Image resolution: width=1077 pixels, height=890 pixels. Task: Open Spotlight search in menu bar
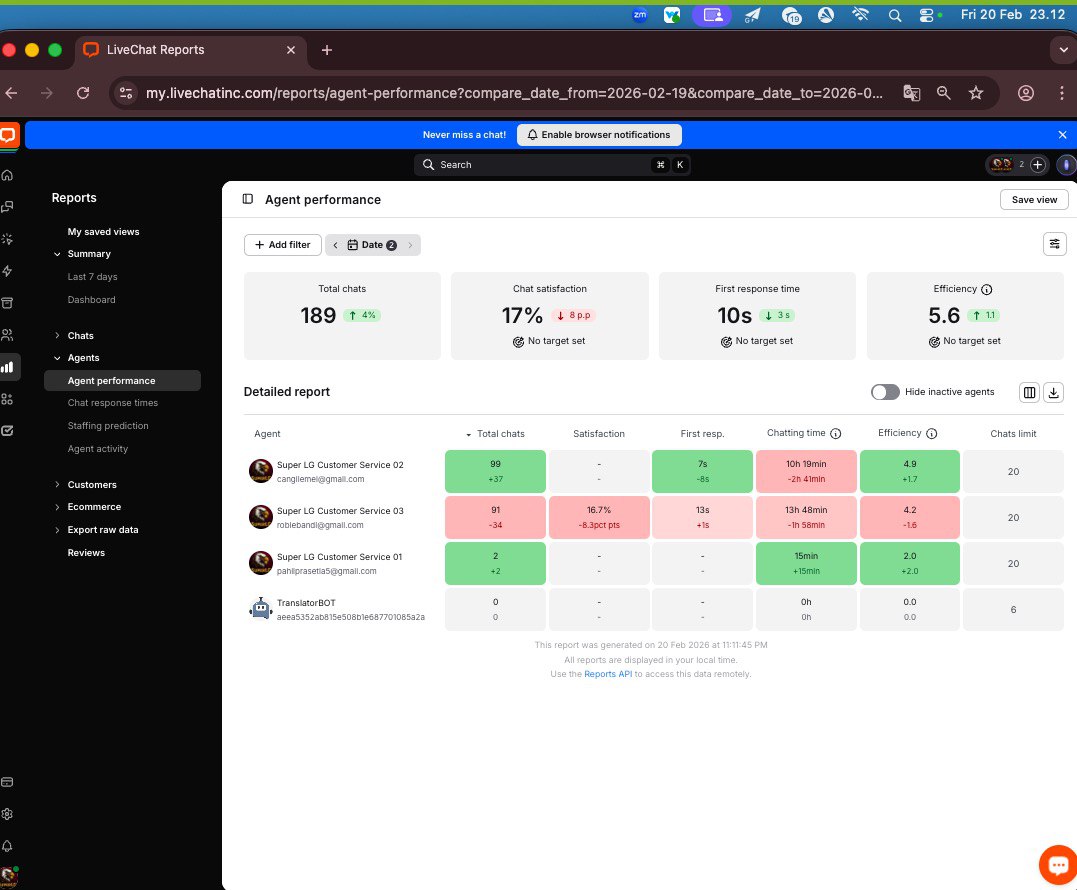click(894, 15)
